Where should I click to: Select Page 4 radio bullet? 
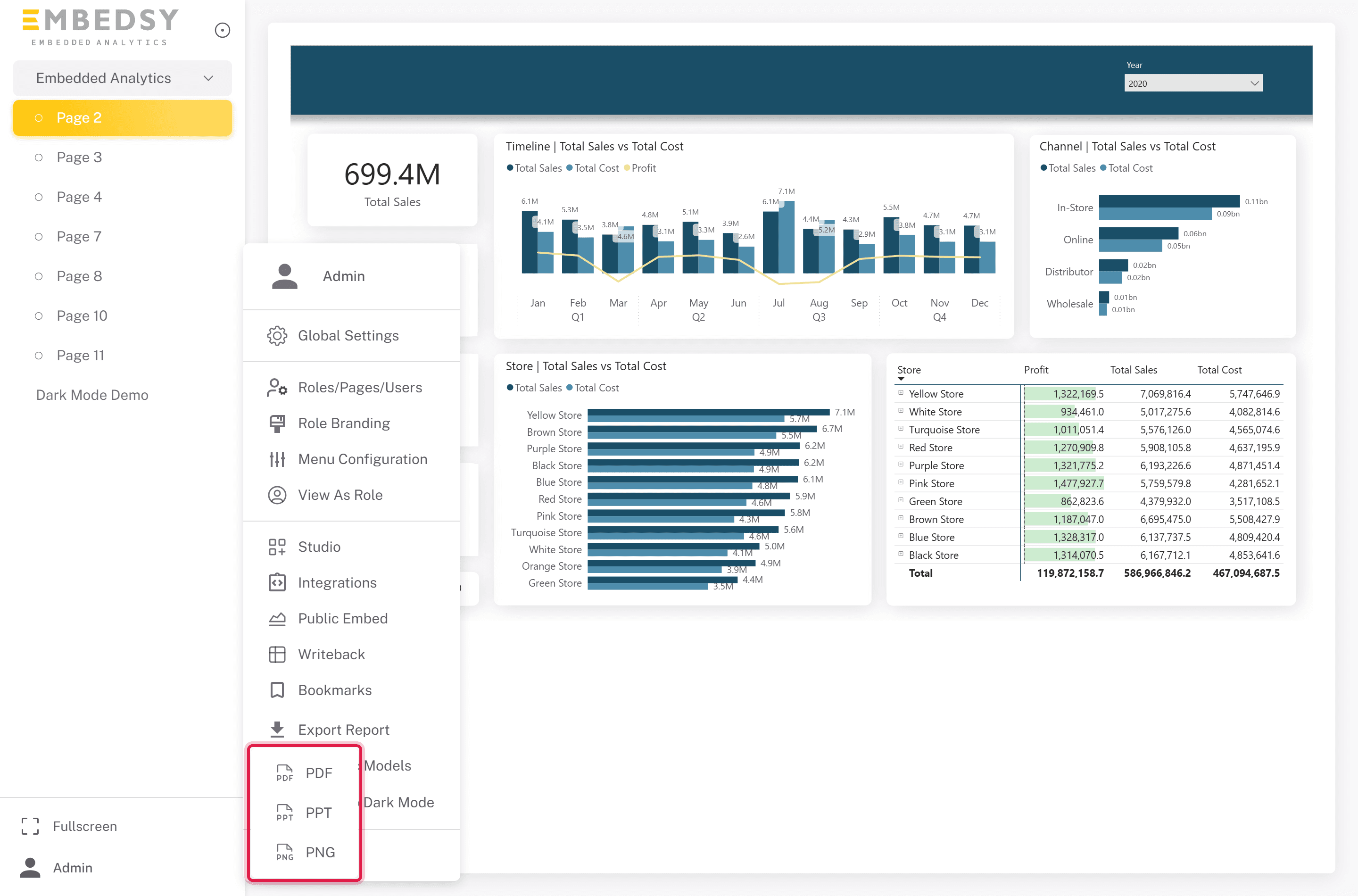tap(38, 197)
